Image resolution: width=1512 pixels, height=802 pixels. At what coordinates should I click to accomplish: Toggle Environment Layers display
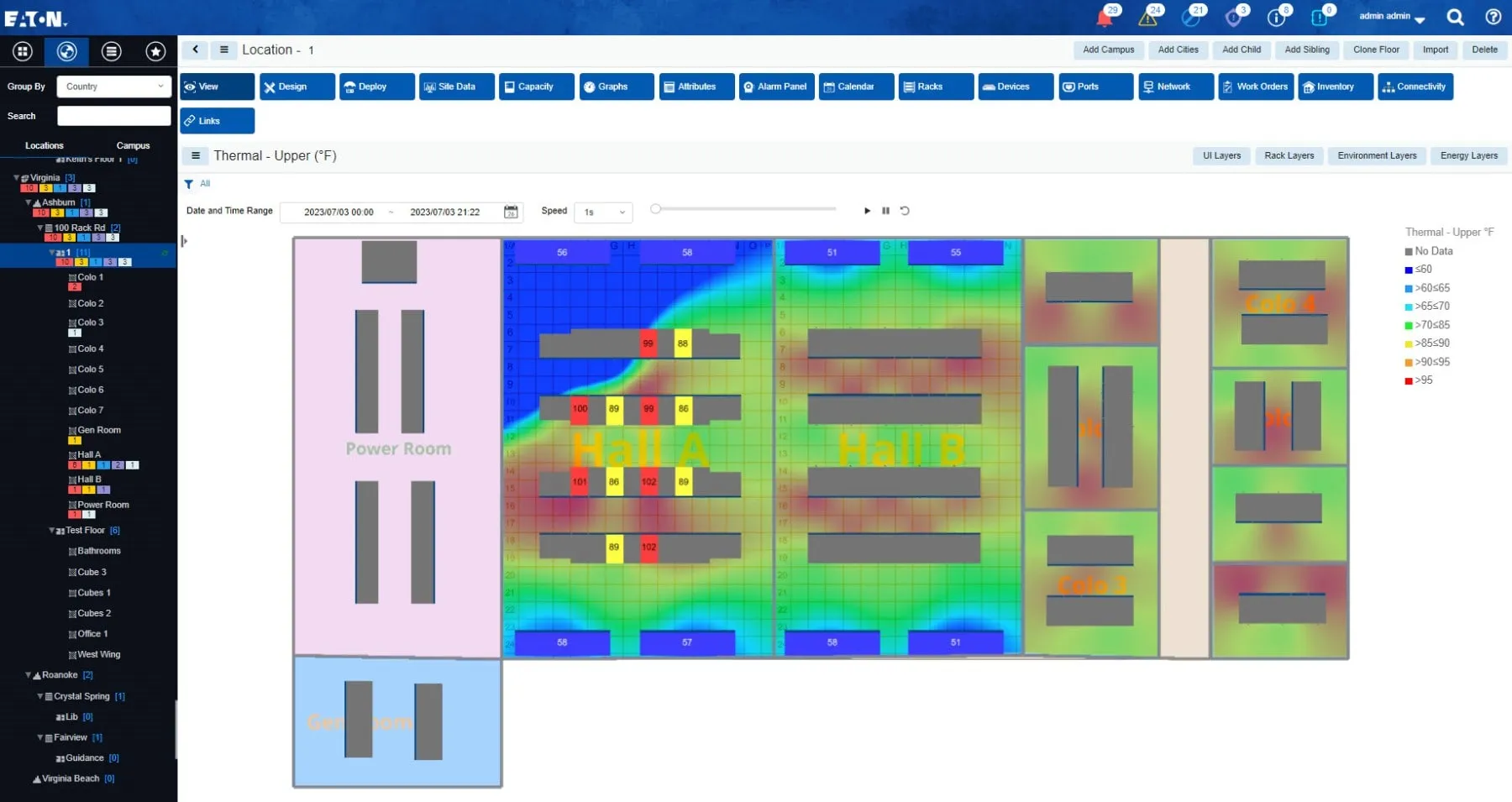pyautogui.click(x=1377, y=155)
